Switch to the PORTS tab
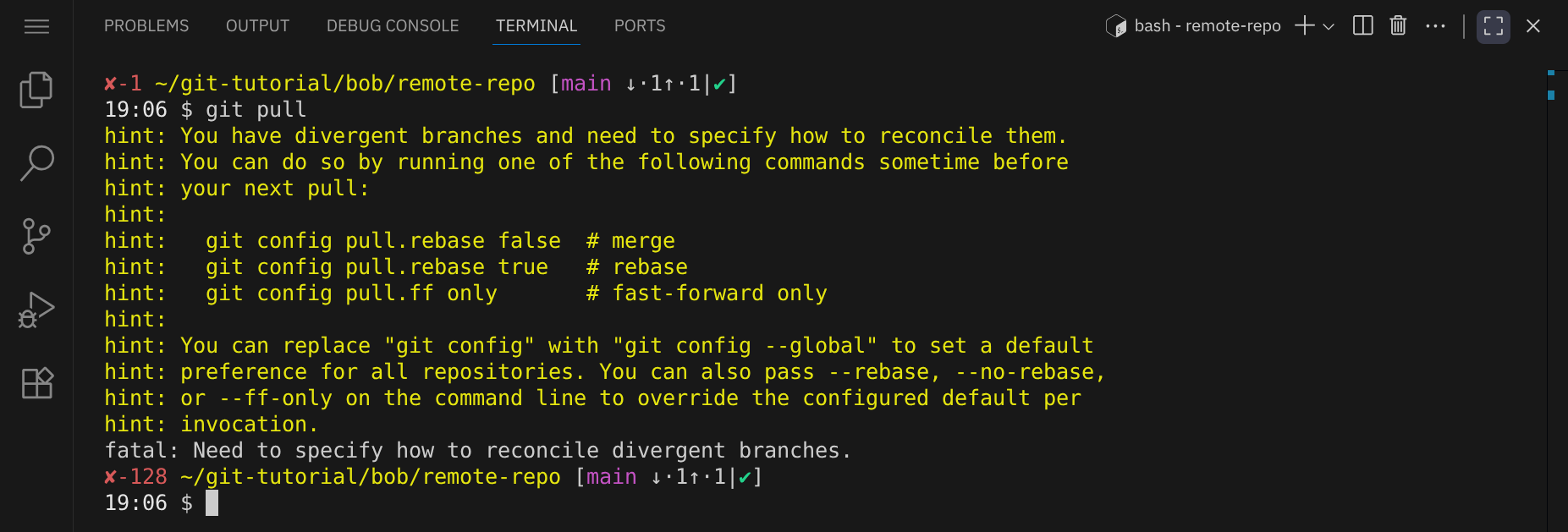Image resolution: width=1568 pixels, height=532 pixels. [640, 25]
